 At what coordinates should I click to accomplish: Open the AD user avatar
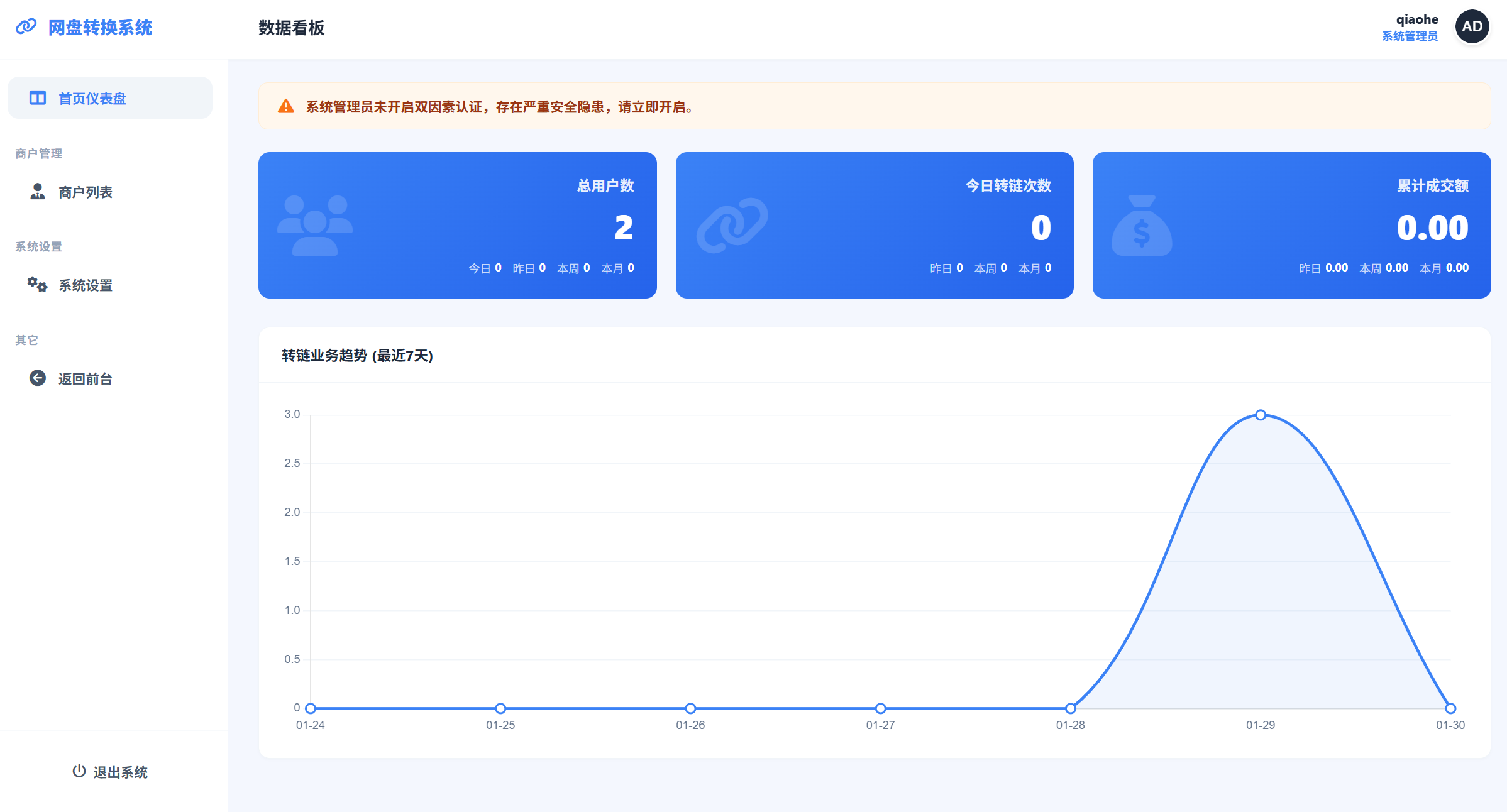click(x=1472, y=27)
